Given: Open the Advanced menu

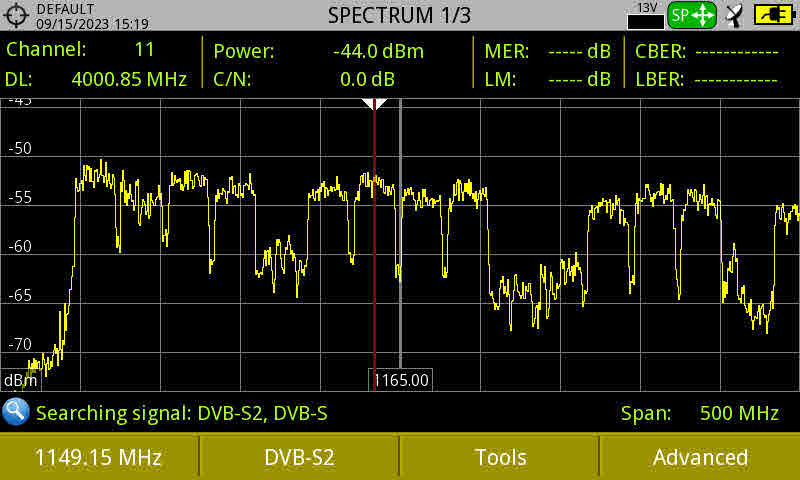Looking at the screenshot, I should point(701,457).
